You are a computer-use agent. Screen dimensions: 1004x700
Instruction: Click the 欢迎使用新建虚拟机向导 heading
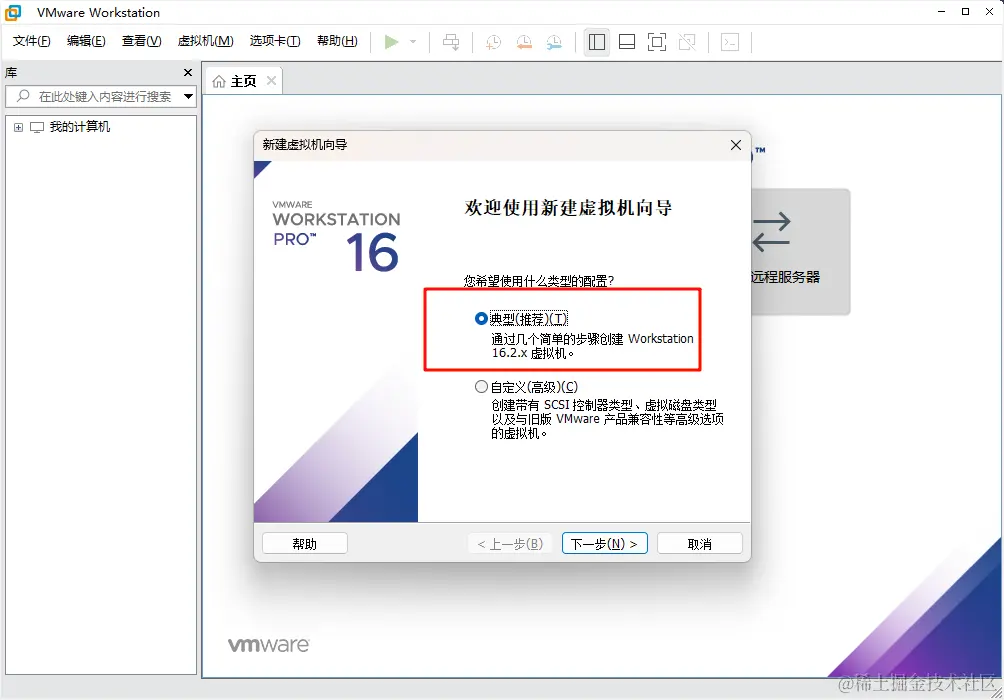[569, 208]
